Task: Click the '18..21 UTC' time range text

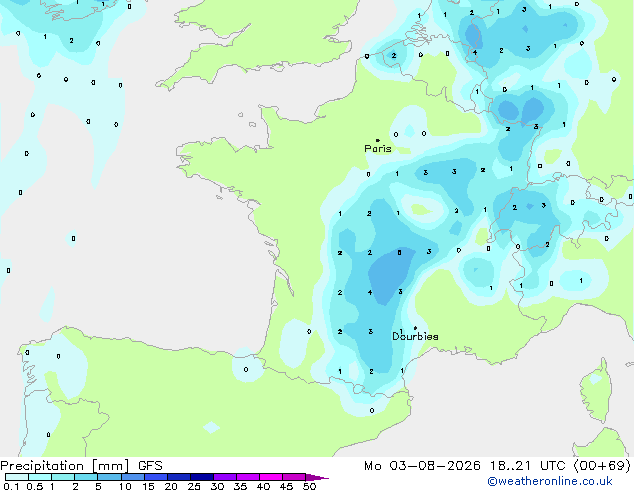Action: pos(528,466)
